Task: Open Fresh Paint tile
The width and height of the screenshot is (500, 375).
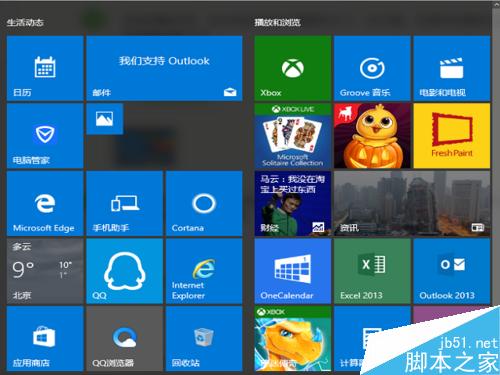Action: point(452,136)
